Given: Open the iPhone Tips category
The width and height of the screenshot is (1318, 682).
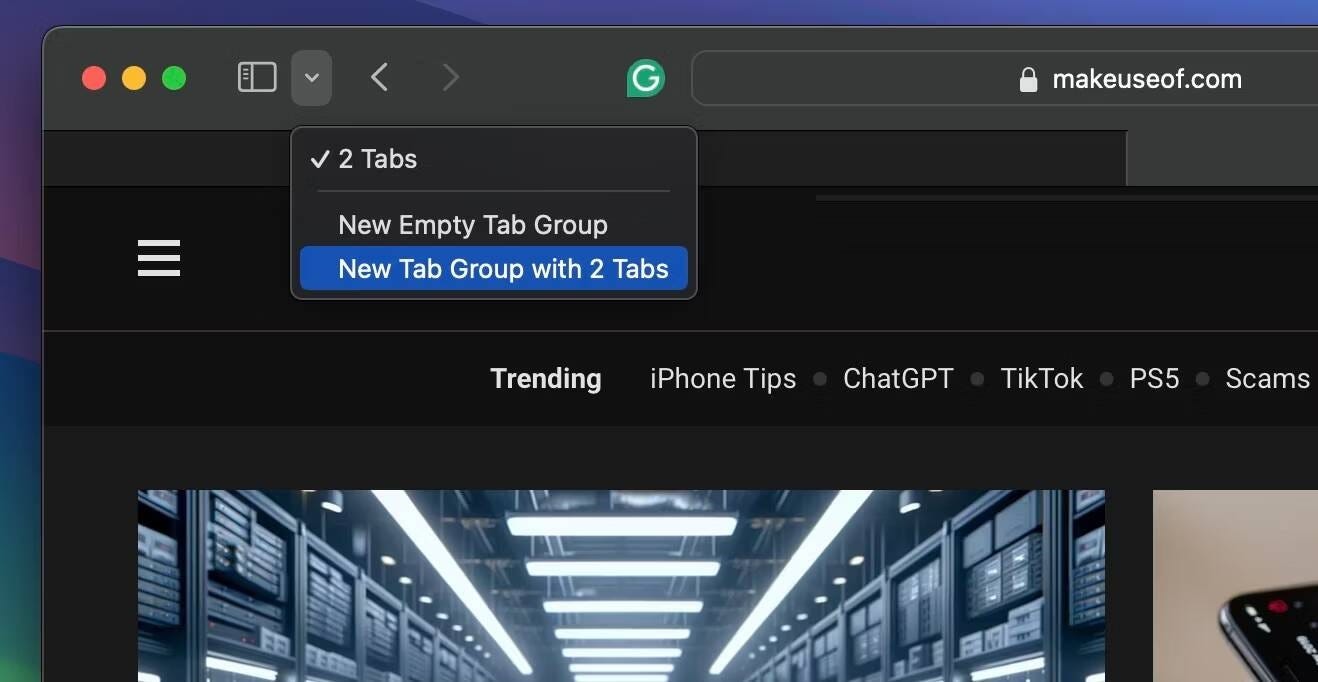Looking at the screenshot, I should pos(722,378).
